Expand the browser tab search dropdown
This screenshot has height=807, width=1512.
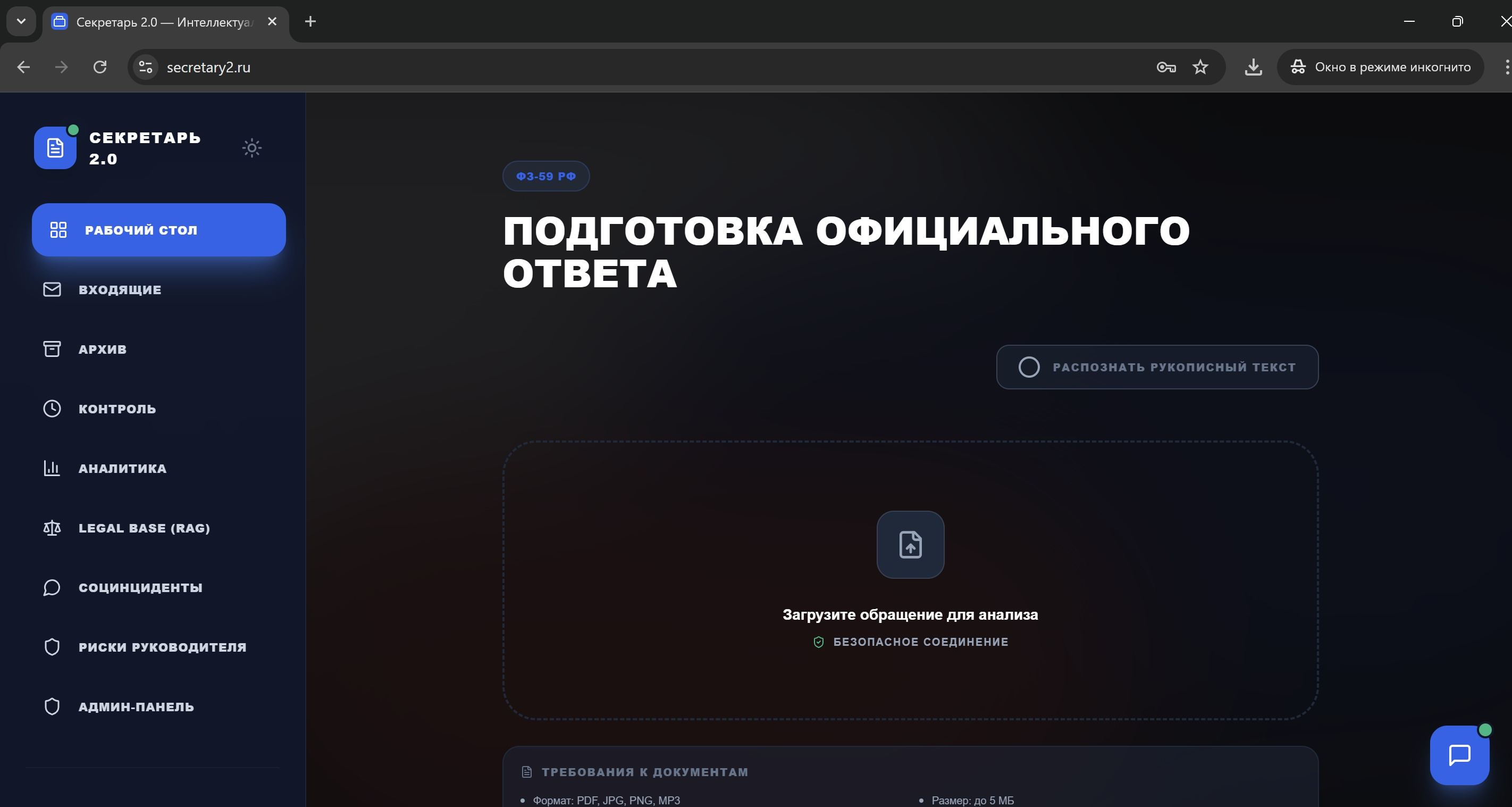(x=21, y=22)
